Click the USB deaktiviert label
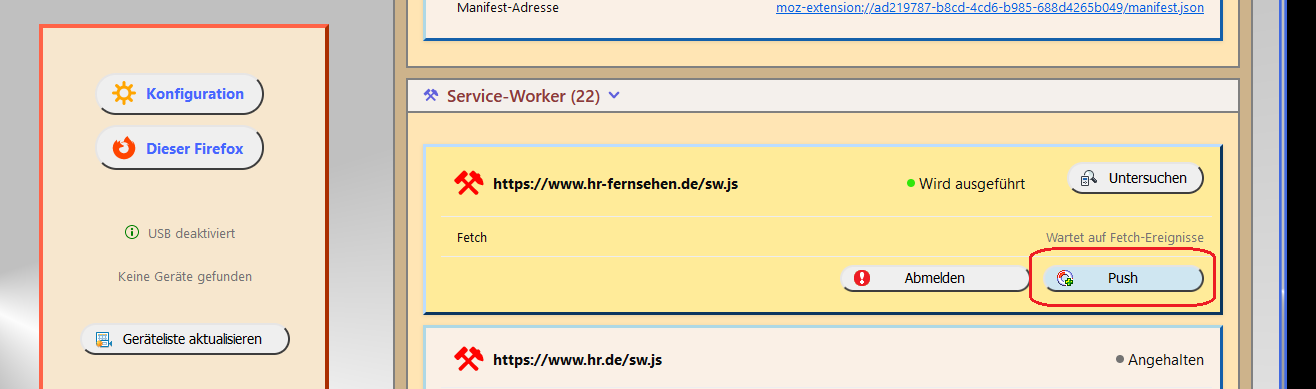Viewport: 1316px width, 389px height. click(x=192, y=233)
